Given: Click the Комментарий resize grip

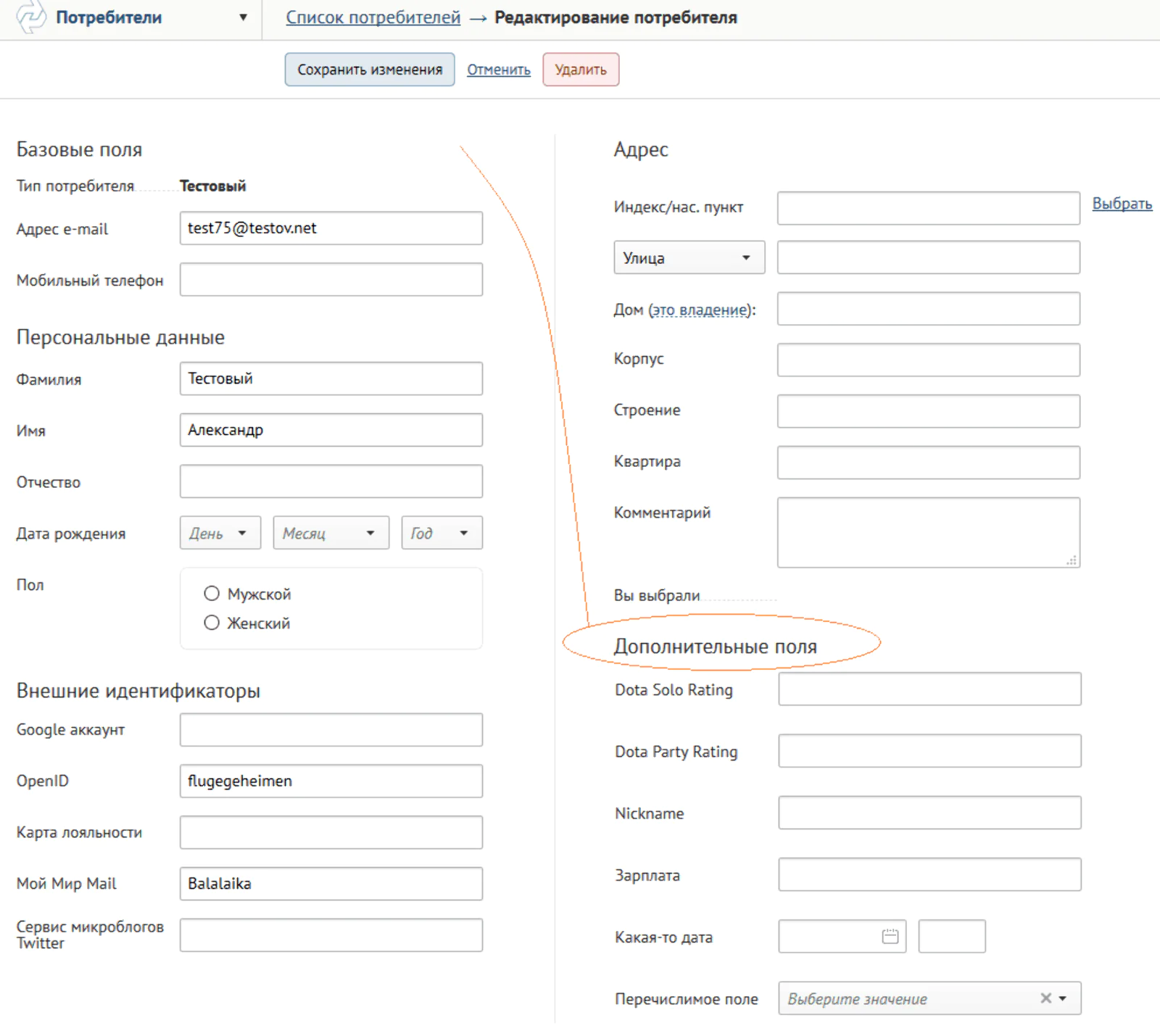Looking at the screenshot, I should click(x=1072, y=560).
